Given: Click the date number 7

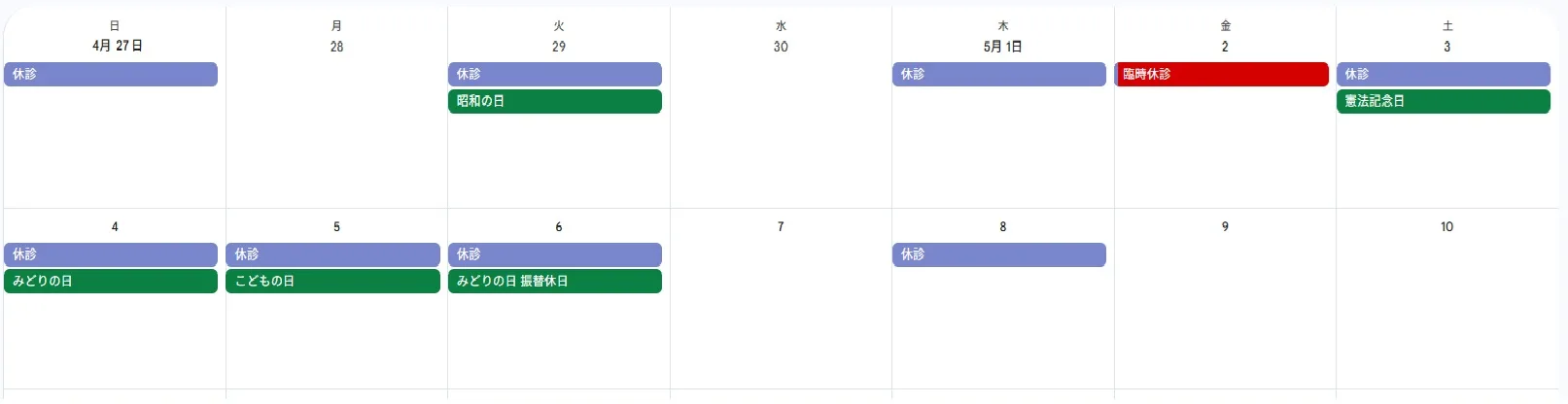Looking at the screenshot, I should click(x=781, y=227).
